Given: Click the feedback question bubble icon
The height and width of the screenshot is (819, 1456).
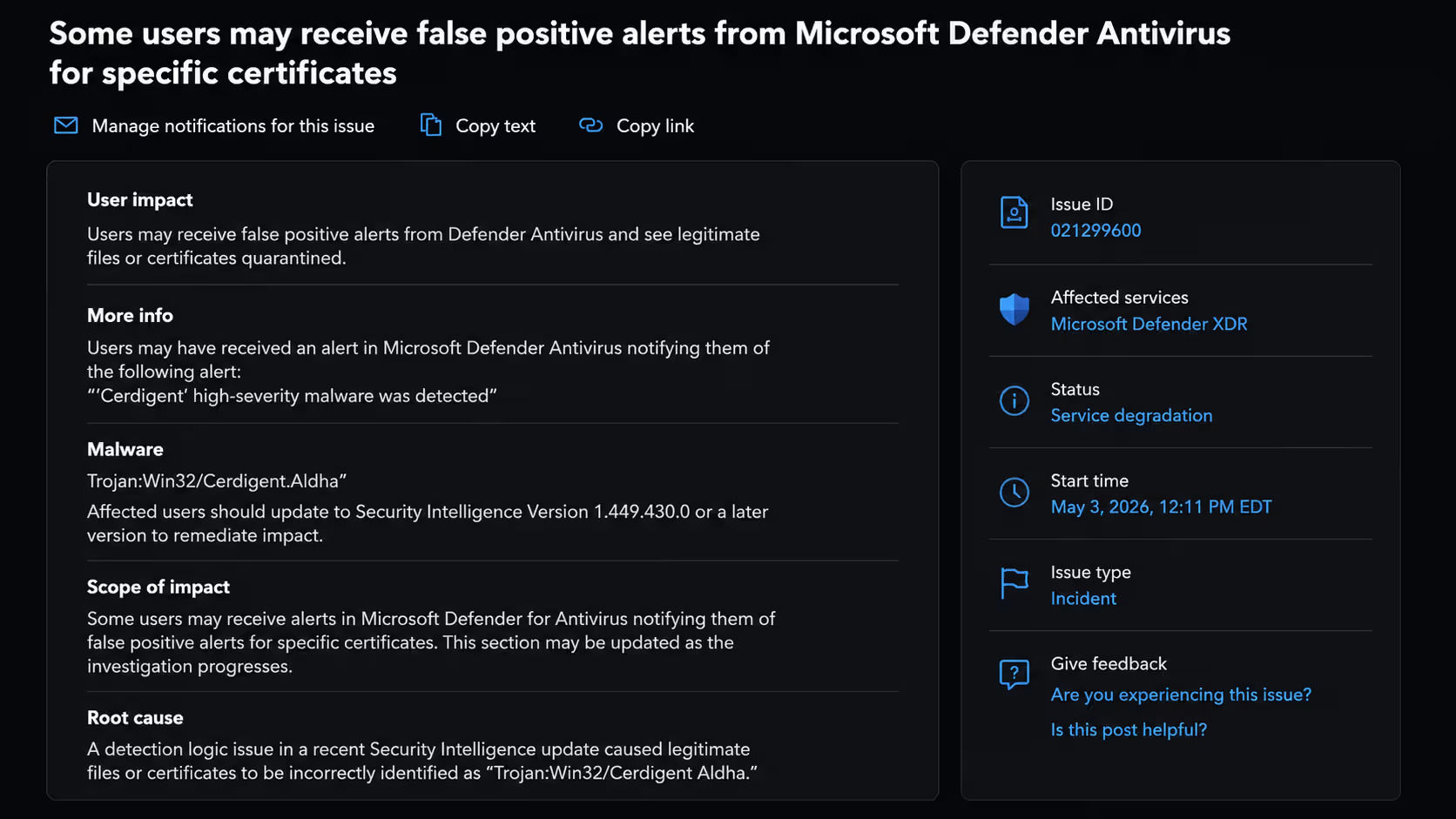Looking at the screenshot, I should coord(1014,675).
